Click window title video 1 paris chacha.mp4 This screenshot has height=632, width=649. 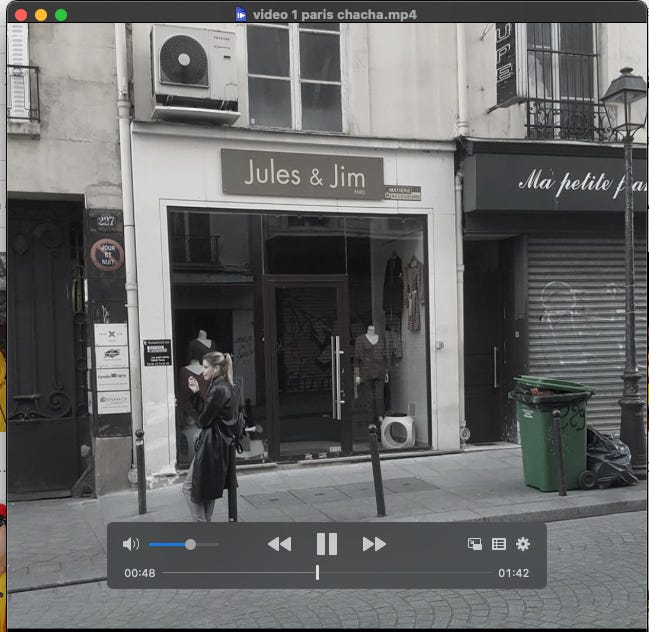pyautogui.click(x=334, y=15)
